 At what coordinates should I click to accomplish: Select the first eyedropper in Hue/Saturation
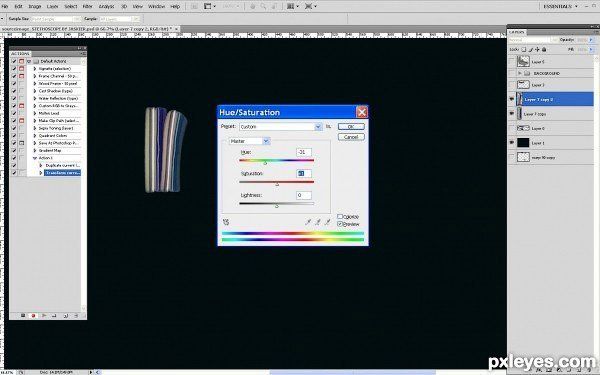[308, 222]
